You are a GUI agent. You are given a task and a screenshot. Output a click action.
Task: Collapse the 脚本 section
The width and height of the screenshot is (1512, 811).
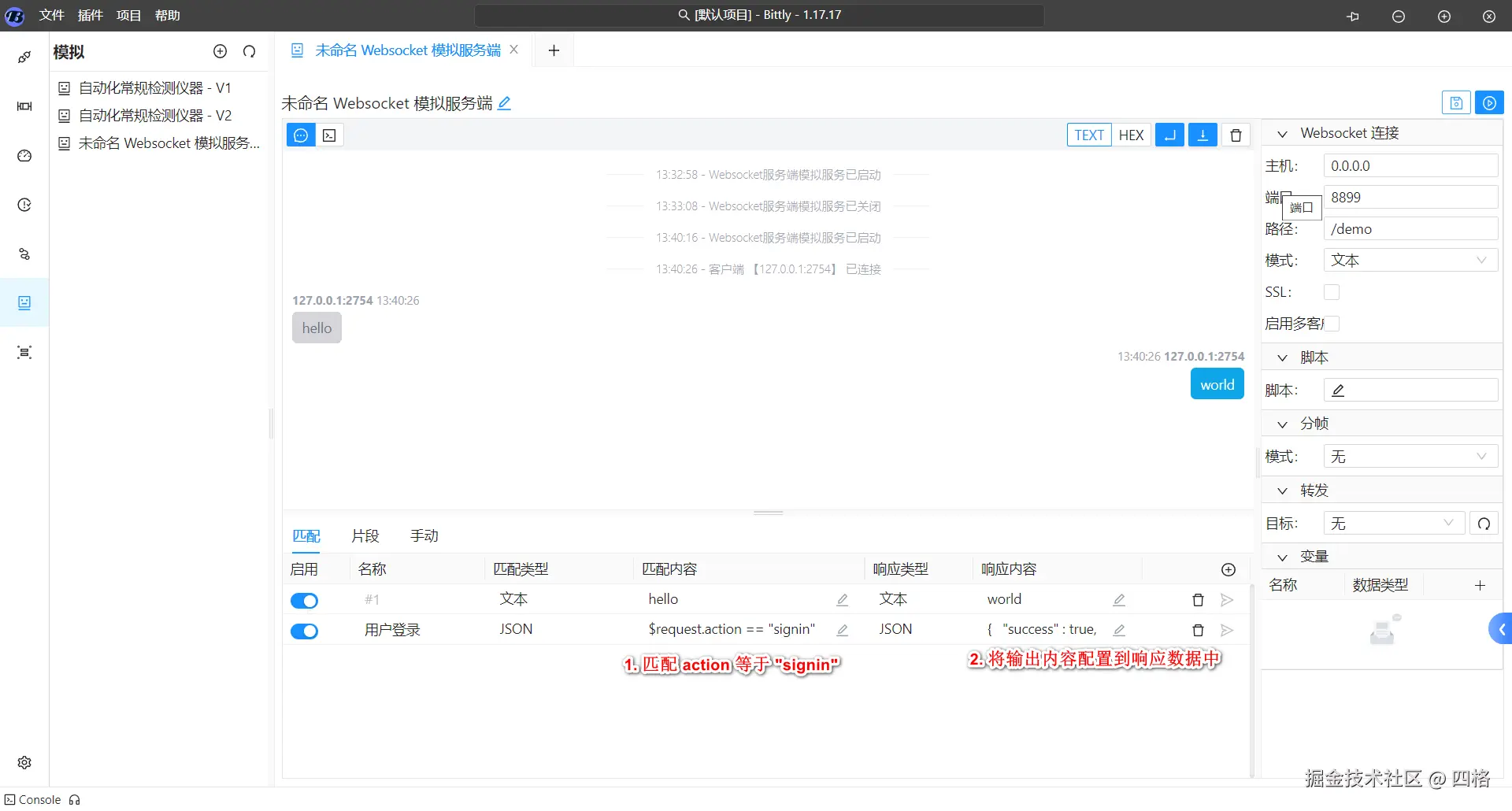1282,358
